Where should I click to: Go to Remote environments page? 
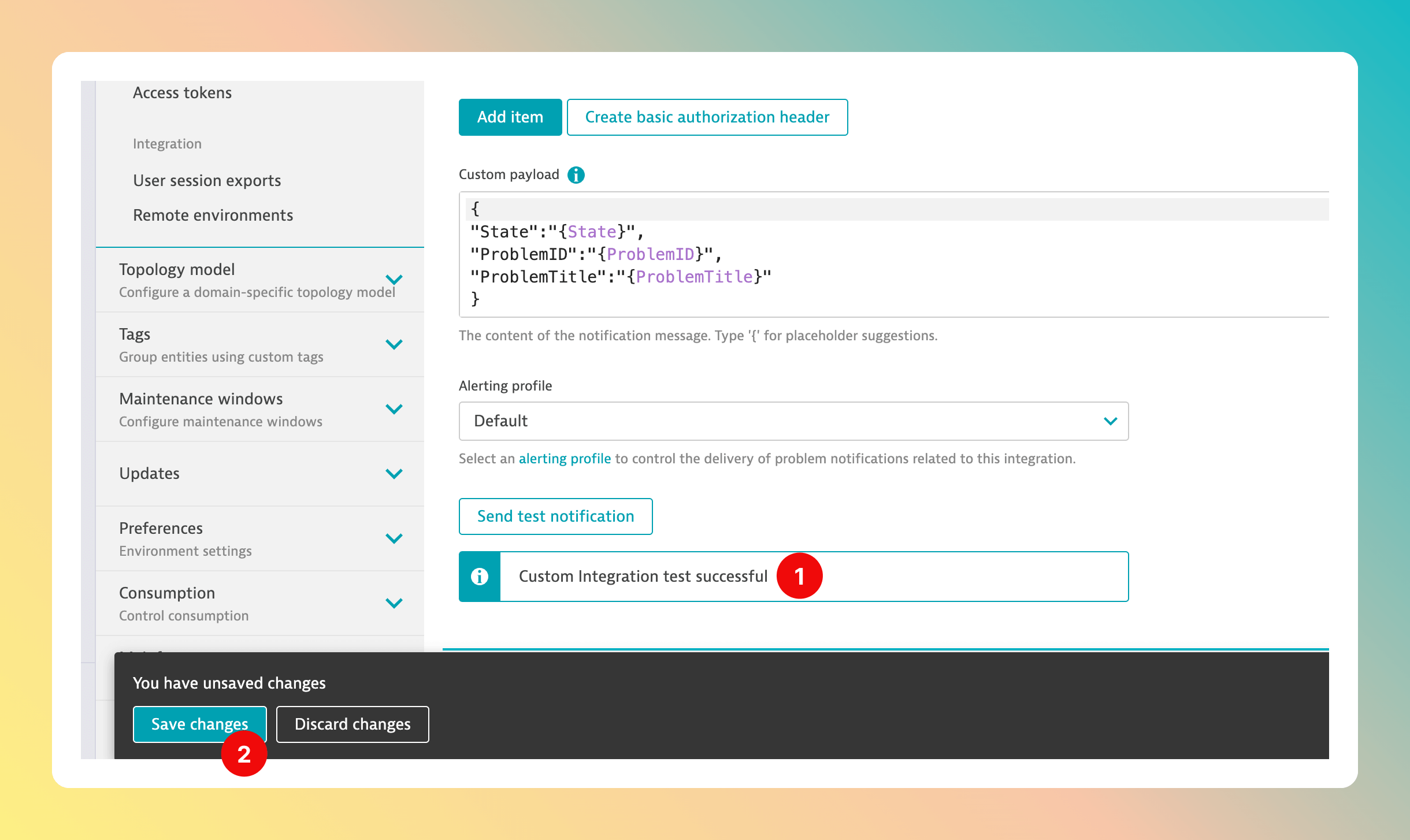pos(213,215)
